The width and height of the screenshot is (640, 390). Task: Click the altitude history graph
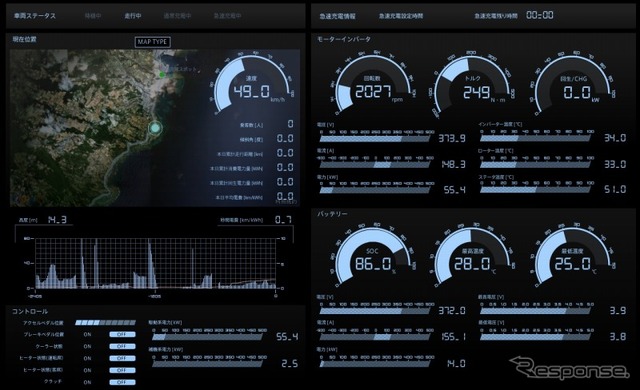pos(155,264)
